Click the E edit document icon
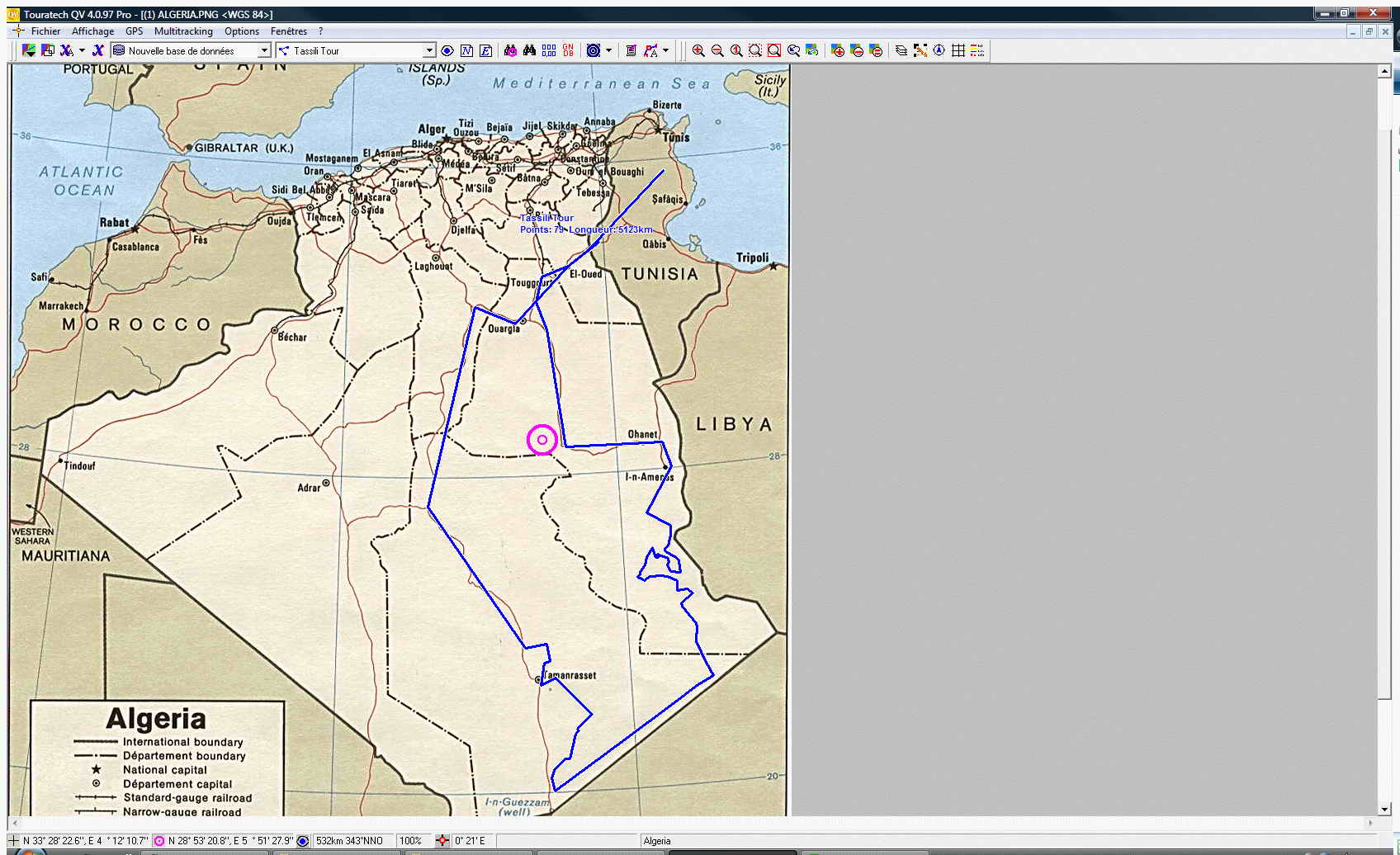The width and height of the screenshot is (1400, 855). tap(485, 50)
